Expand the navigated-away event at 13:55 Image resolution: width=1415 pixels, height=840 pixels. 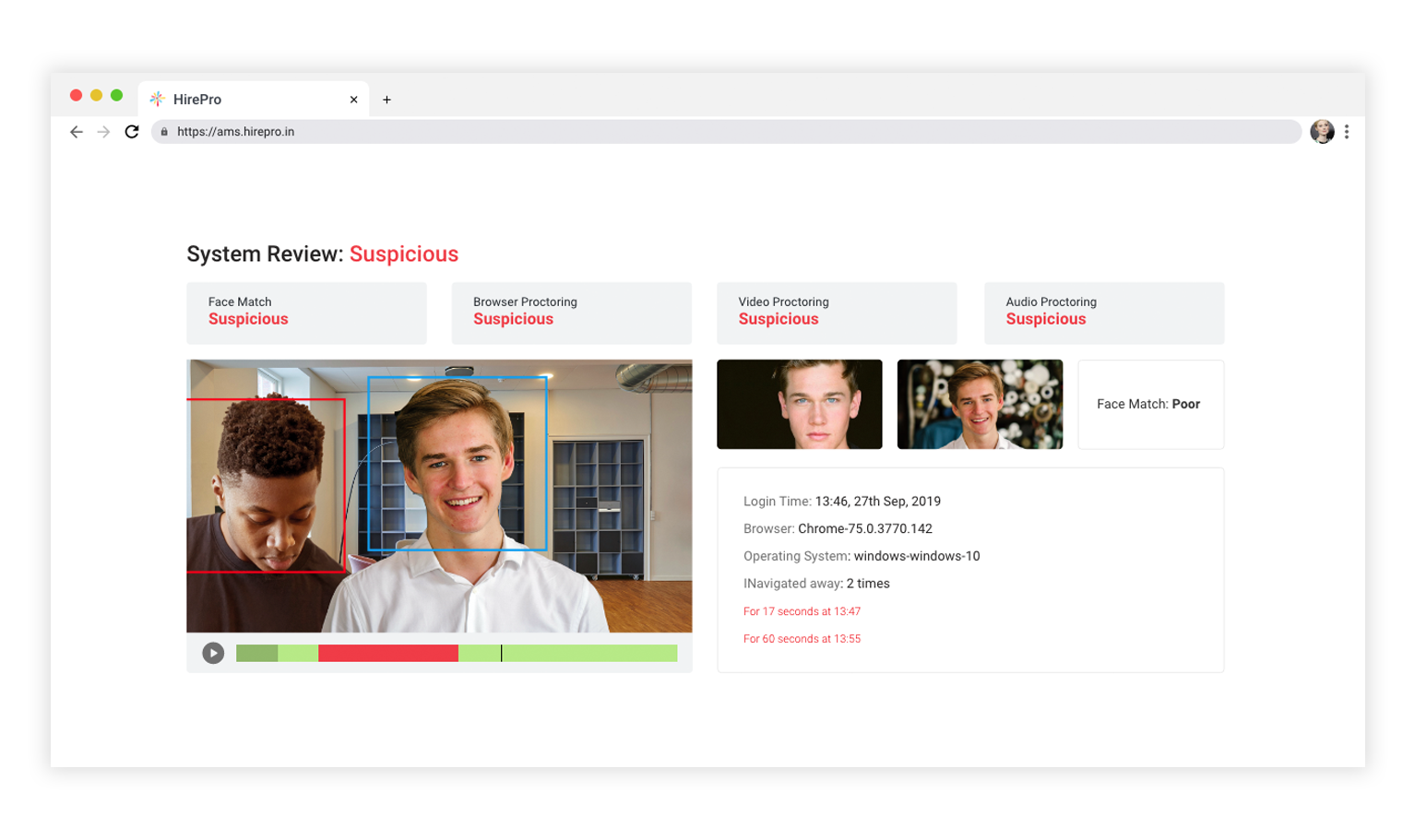point(802,638)
